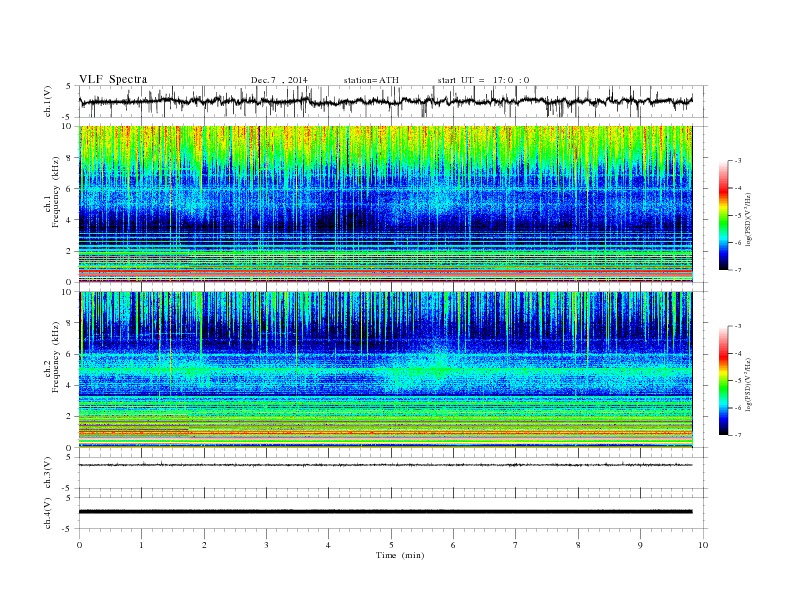Click the 'station=ATH' label
Screen dimensions: 792x612
point(371,80)
